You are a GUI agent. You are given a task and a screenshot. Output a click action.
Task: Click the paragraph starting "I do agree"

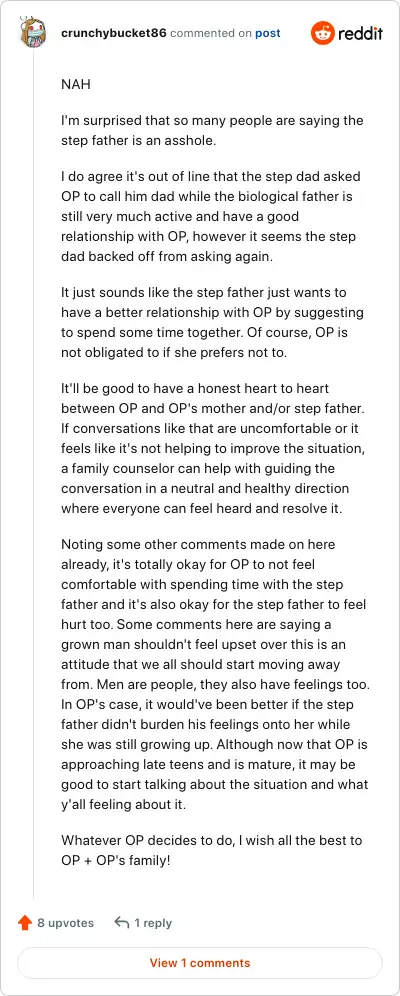click(213, 216)
